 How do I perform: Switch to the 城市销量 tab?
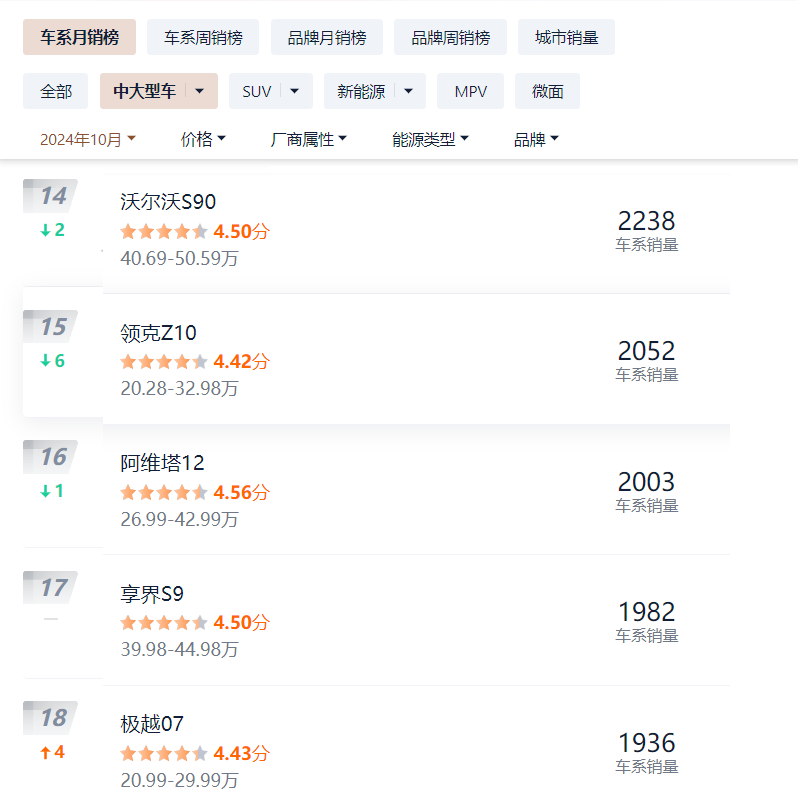[x=566, y=38]
